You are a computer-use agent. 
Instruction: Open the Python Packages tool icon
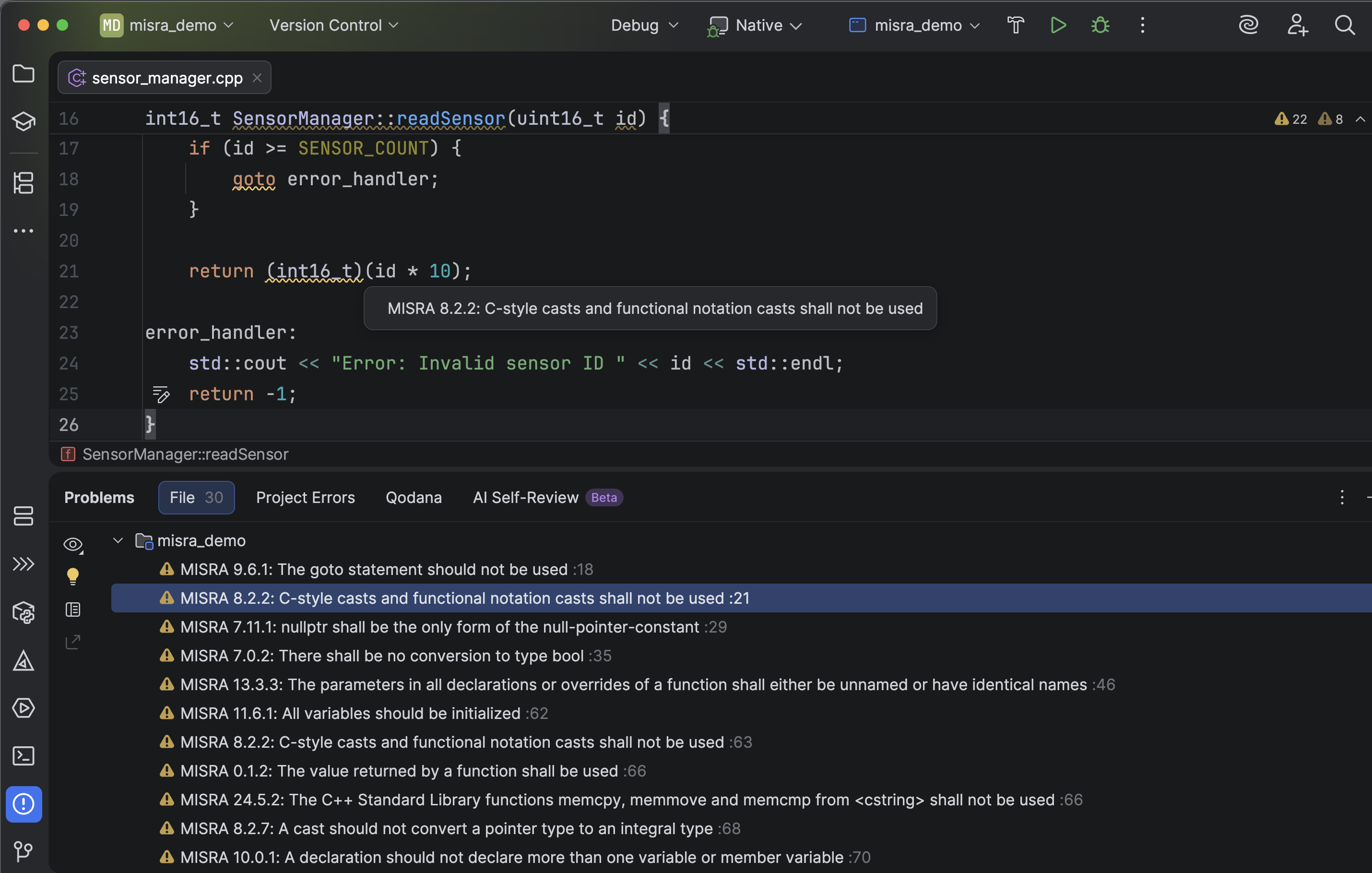pyautogui.click(x=24, y=612)
